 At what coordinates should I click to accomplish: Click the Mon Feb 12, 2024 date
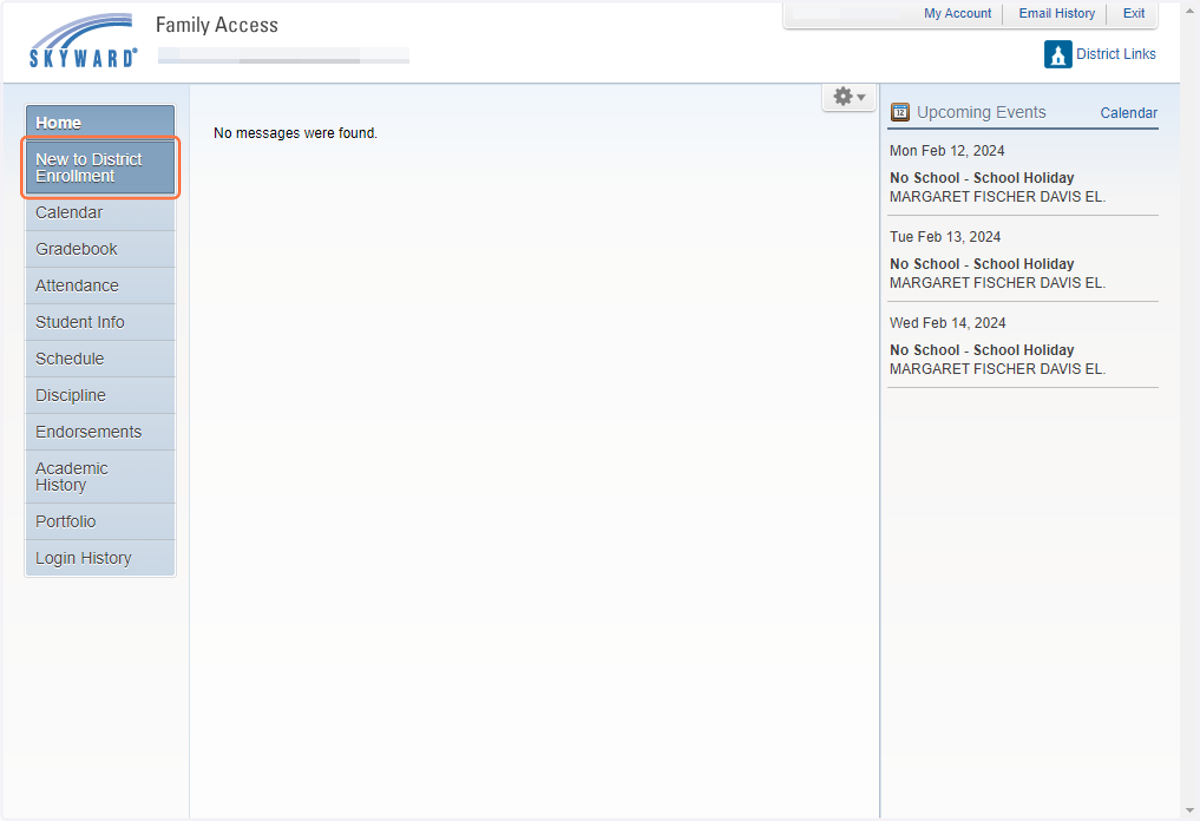[x=947, y=151]
